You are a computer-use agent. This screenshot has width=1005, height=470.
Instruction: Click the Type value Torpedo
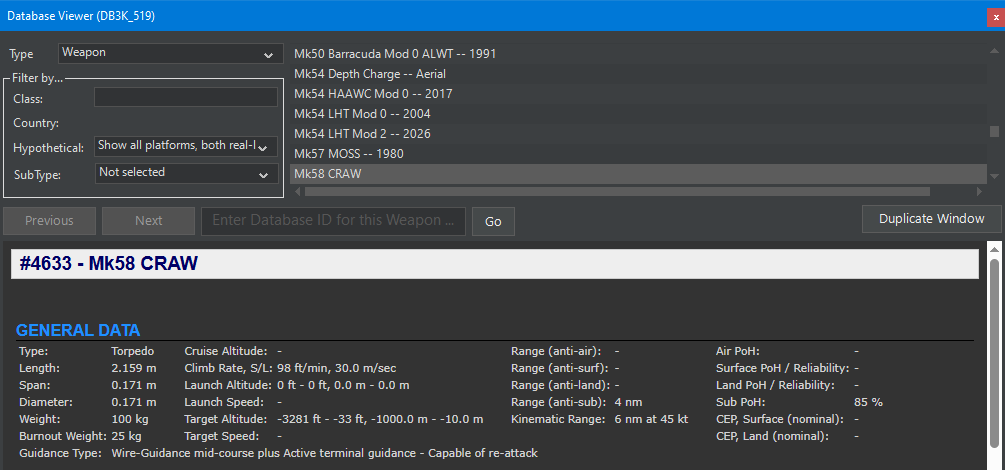(133, 351)
